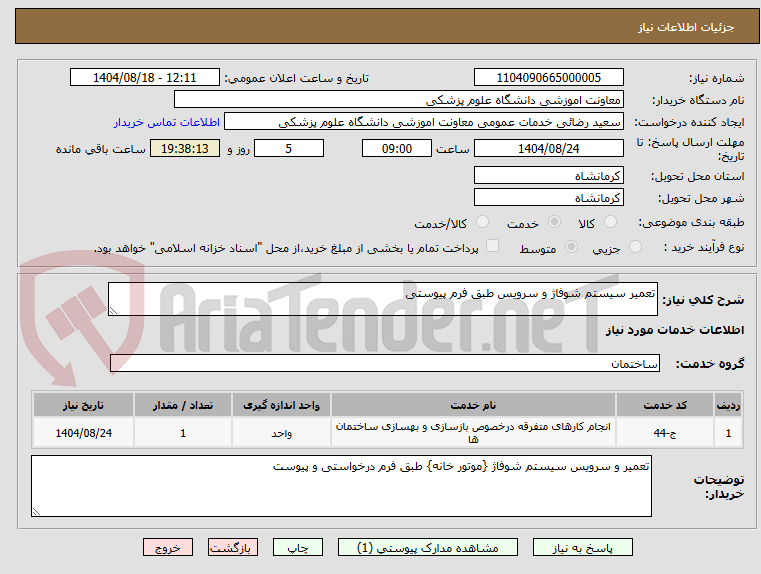Click the resize handle of شرح کلی نیاز box
The image size is (761, 574).
(113, 311)
